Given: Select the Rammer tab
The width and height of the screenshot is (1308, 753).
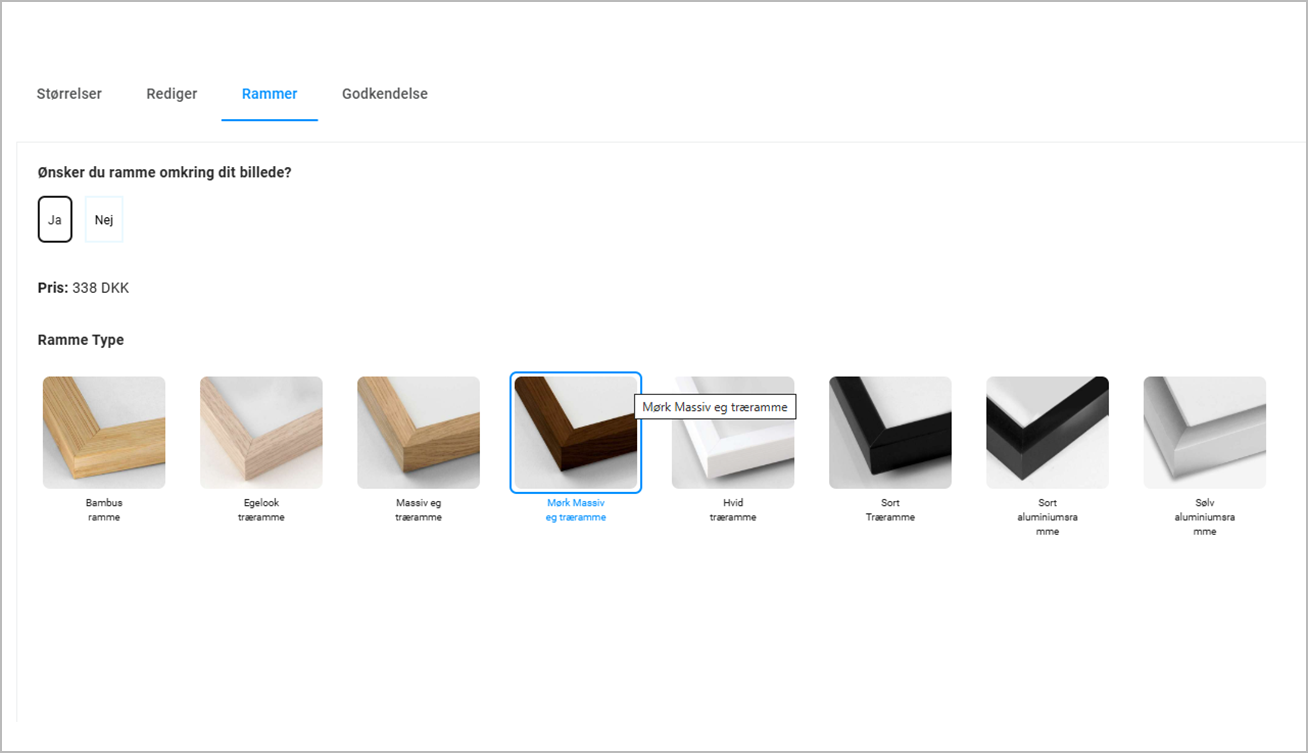Looking at the screenshot, I should coord(269,94).
